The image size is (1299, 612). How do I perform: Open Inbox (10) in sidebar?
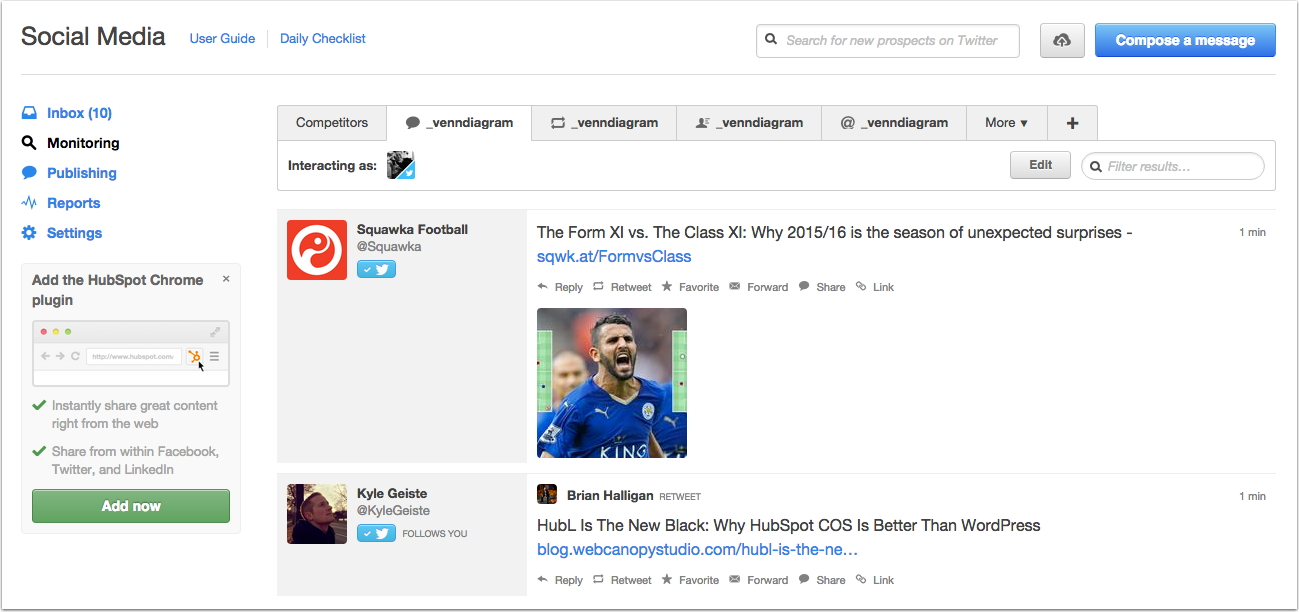[x=79, y=113]
